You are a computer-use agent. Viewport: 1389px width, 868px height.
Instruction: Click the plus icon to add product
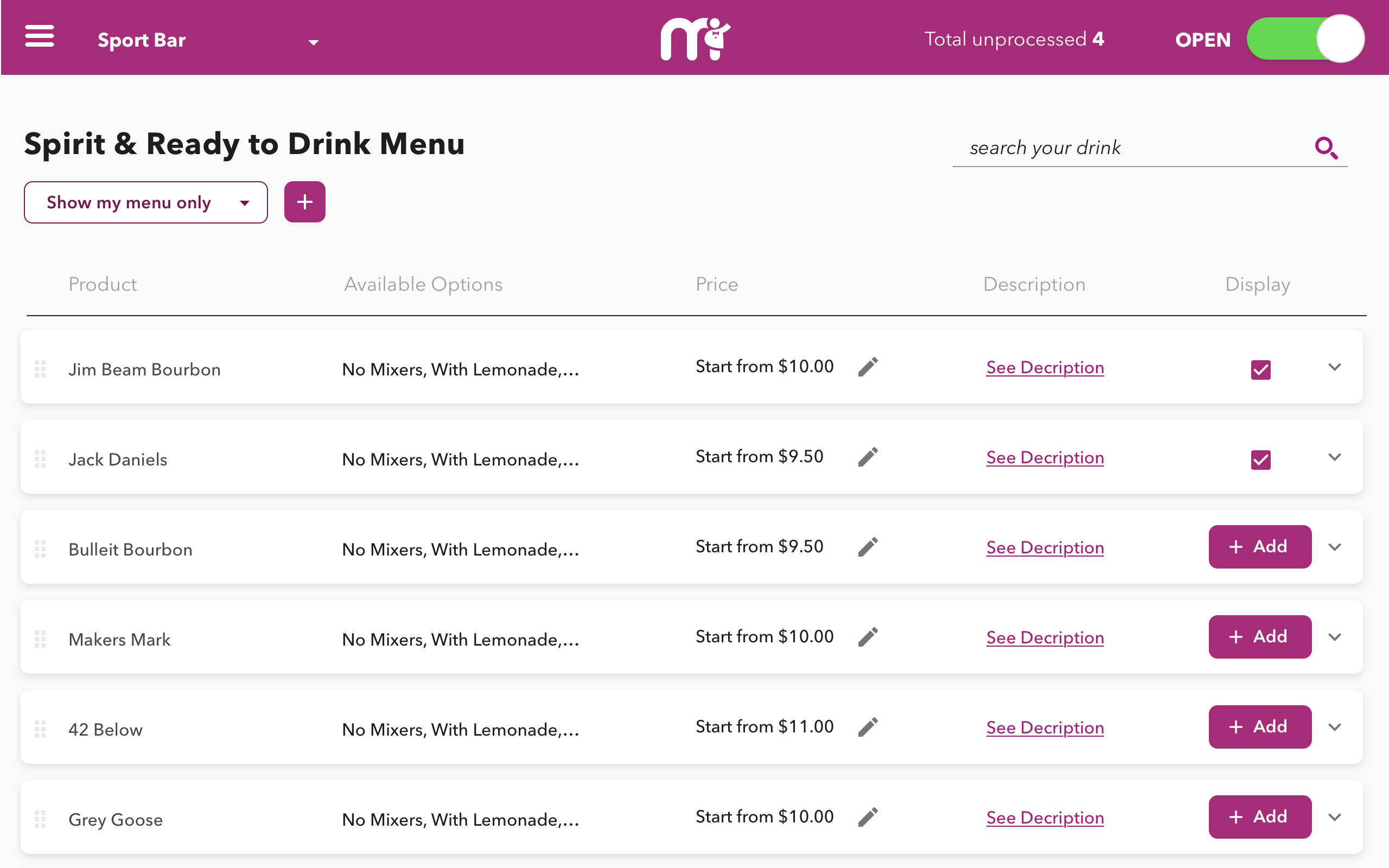305,202
